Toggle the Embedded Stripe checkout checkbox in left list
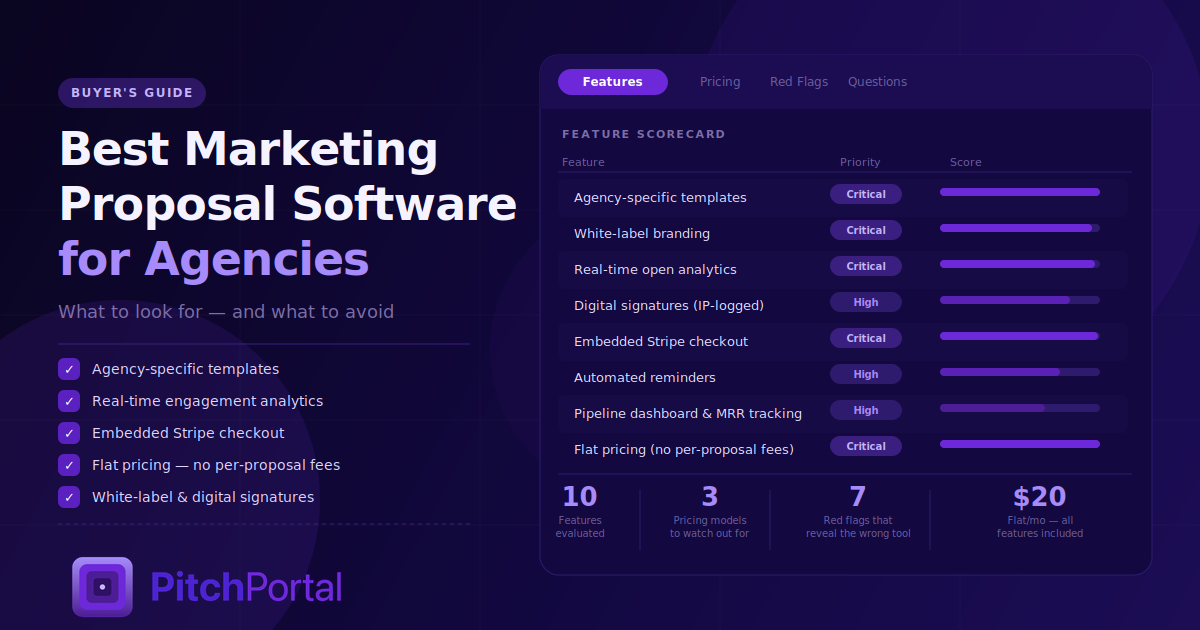 [x=69, y=433]
